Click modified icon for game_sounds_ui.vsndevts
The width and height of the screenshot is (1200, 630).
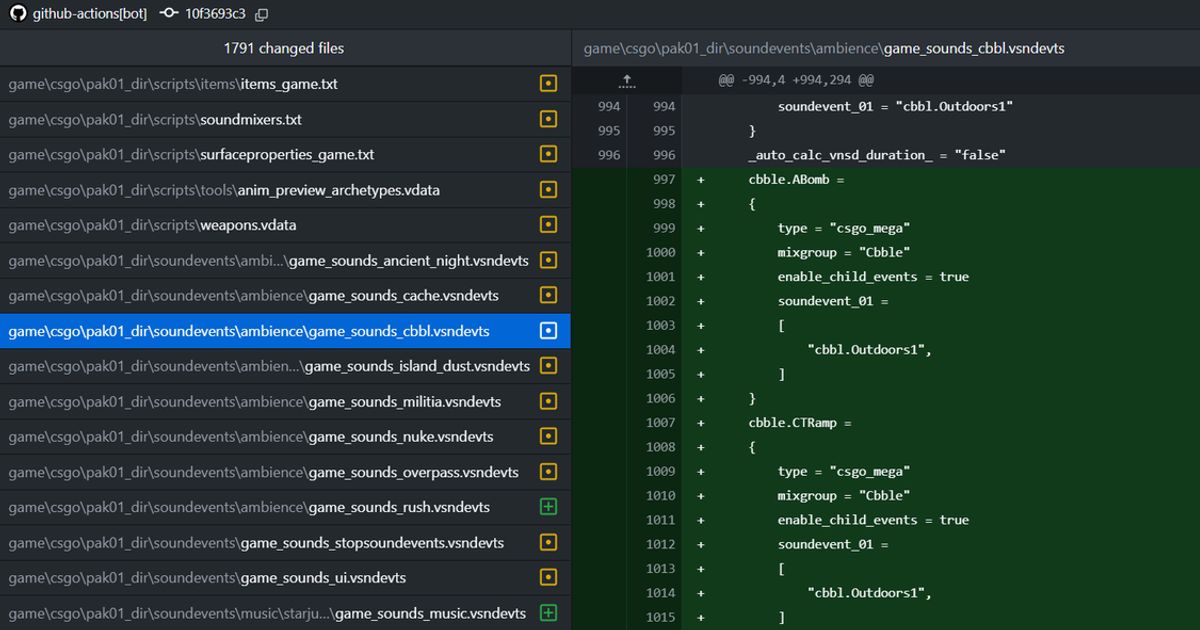click(548, 577)
